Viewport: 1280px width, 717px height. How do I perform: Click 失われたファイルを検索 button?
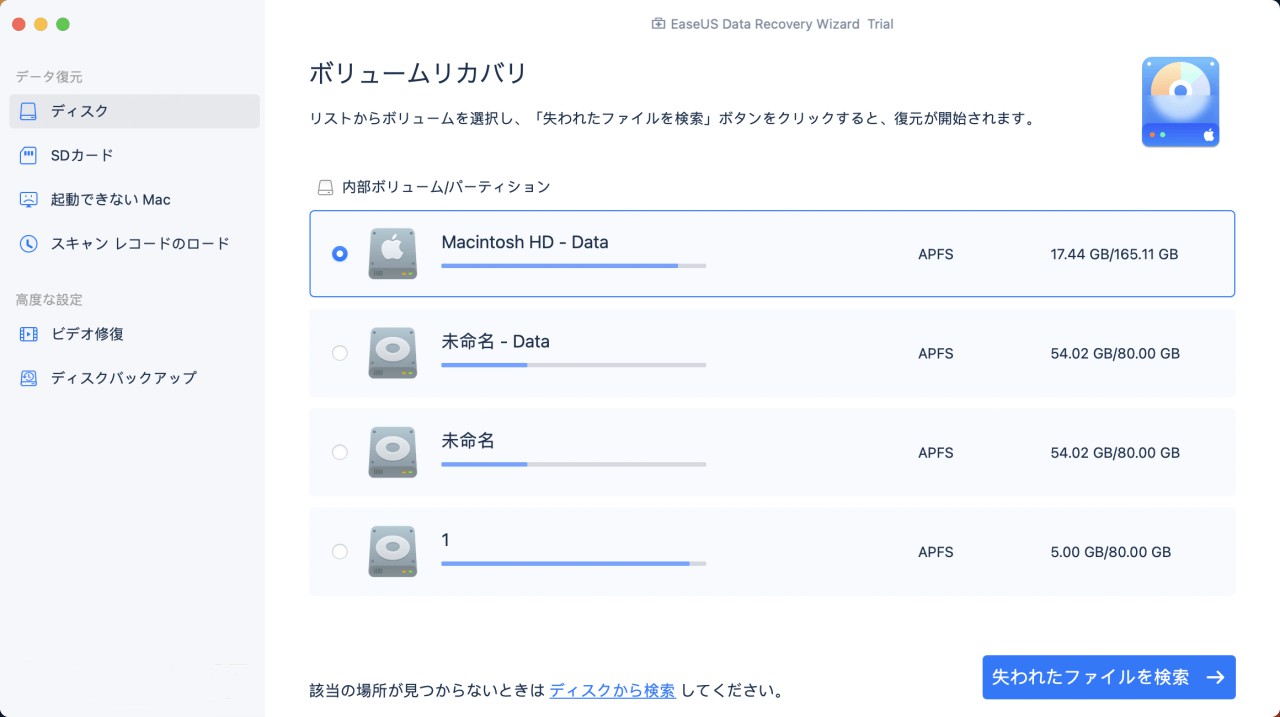(x=1109, y=677)
